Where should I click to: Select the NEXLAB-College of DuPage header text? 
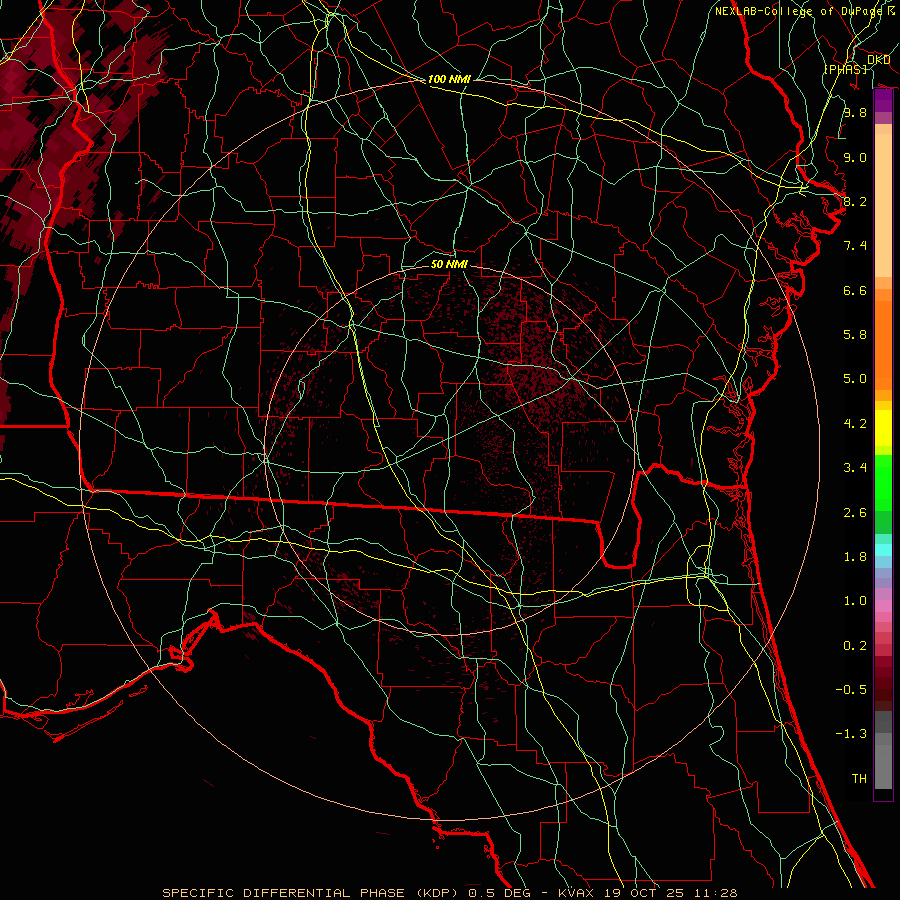point(800,11)
